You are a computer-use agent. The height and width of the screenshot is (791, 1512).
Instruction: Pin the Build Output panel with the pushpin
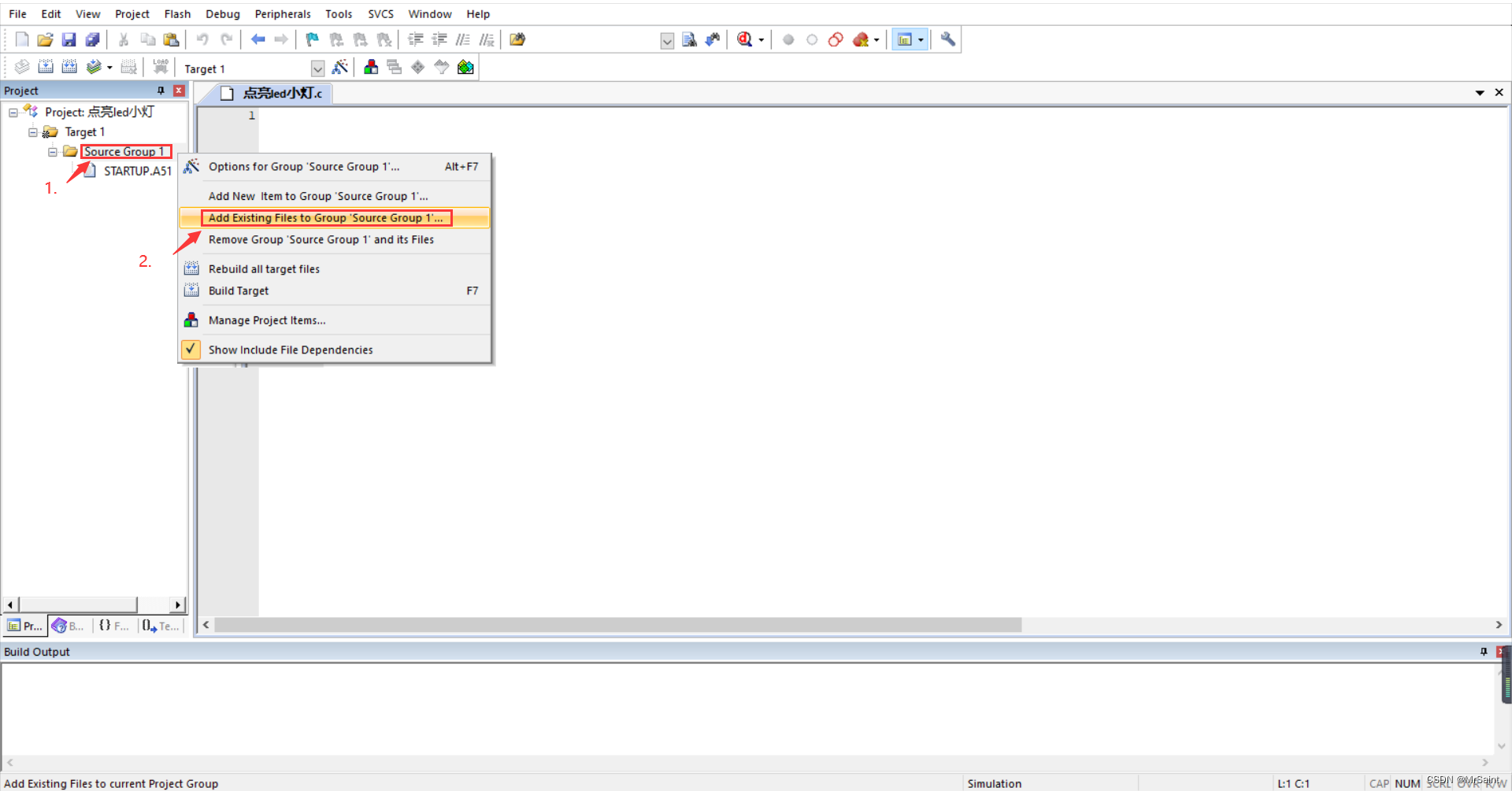coord(1484,652)
